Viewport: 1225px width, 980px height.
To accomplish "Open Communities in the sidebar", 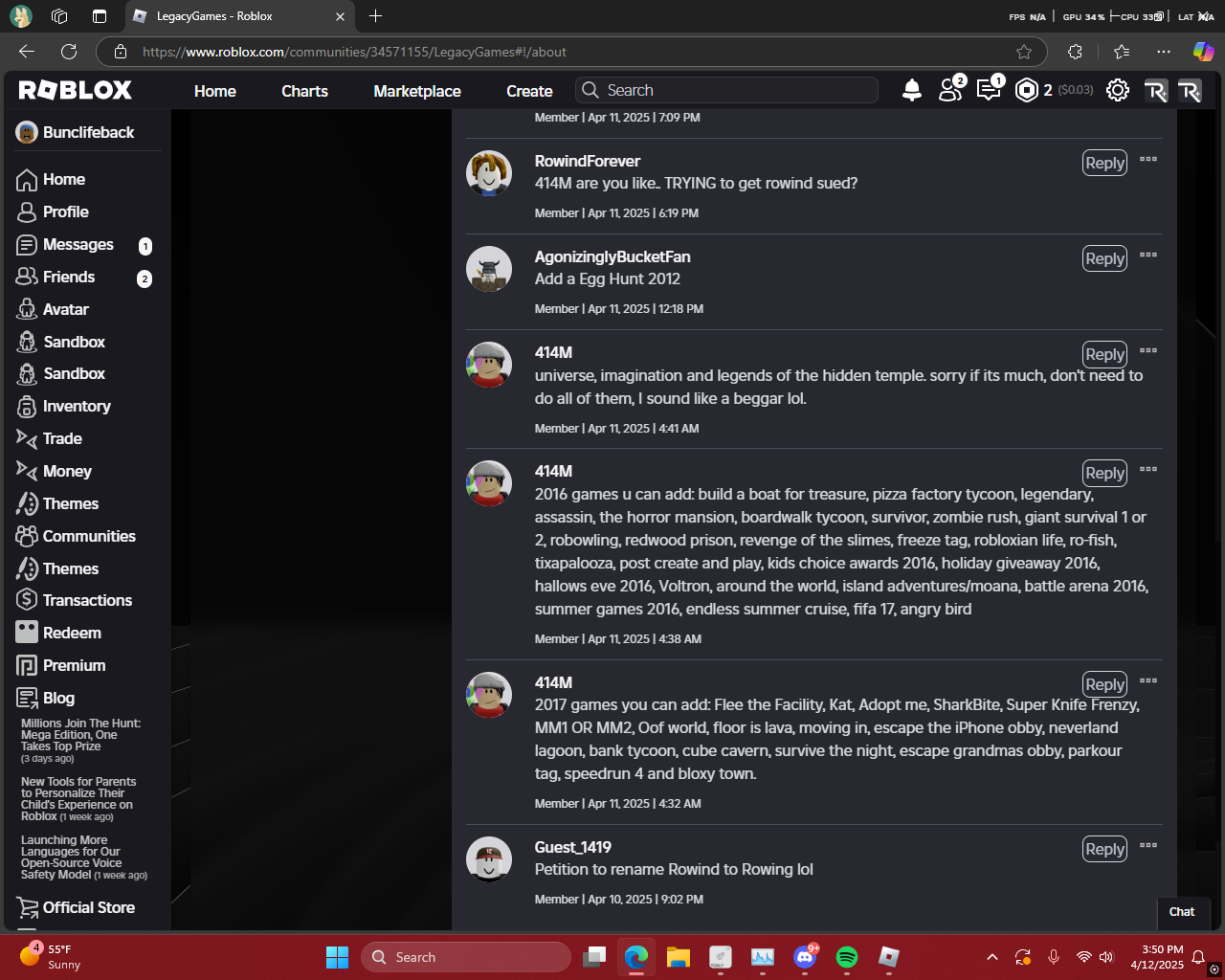I will point(89,537).
